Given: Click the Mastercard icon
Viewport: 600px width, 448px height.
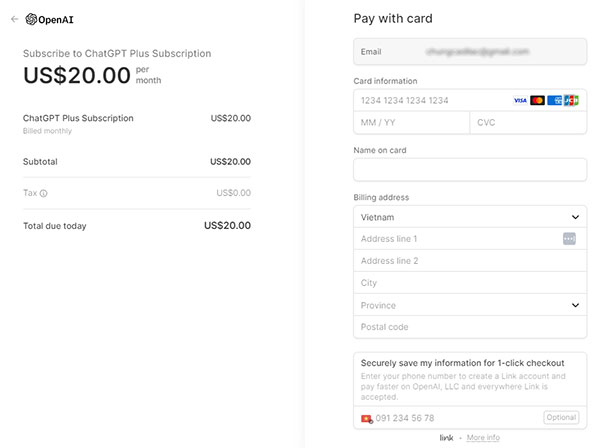Looking at the screenshot, I should click(537, 101).
